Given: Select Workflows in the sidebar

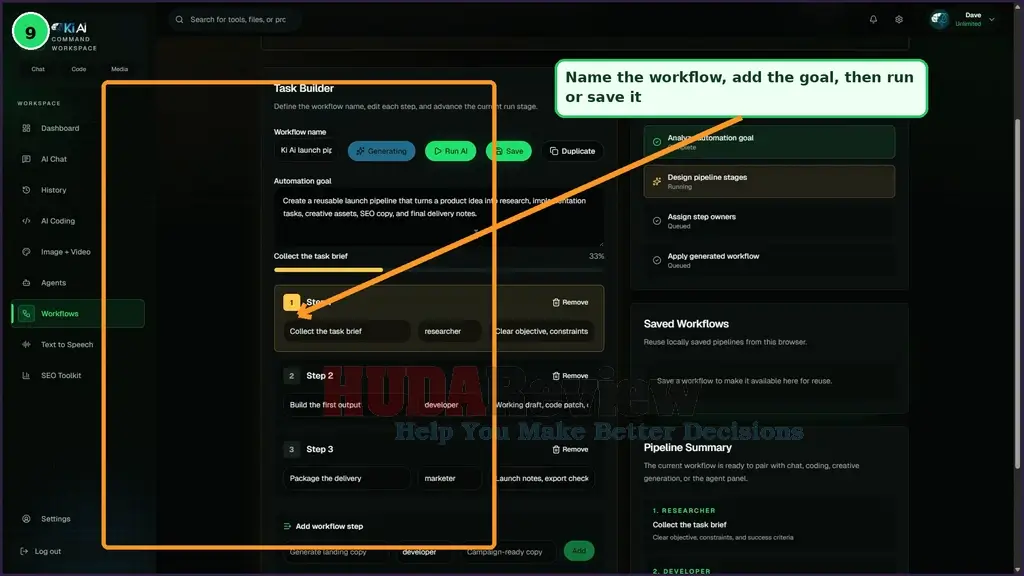Looking at the screenshot, I should coord(78,313).
